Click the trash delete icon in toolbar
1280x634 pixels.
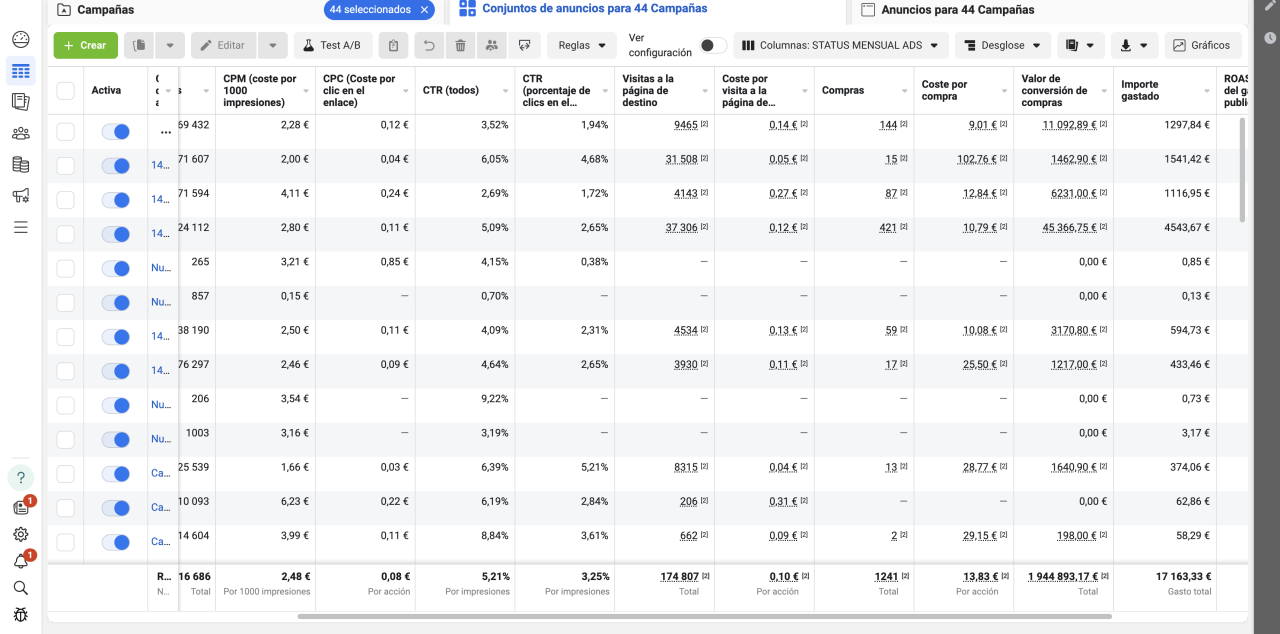click(460, 46)
